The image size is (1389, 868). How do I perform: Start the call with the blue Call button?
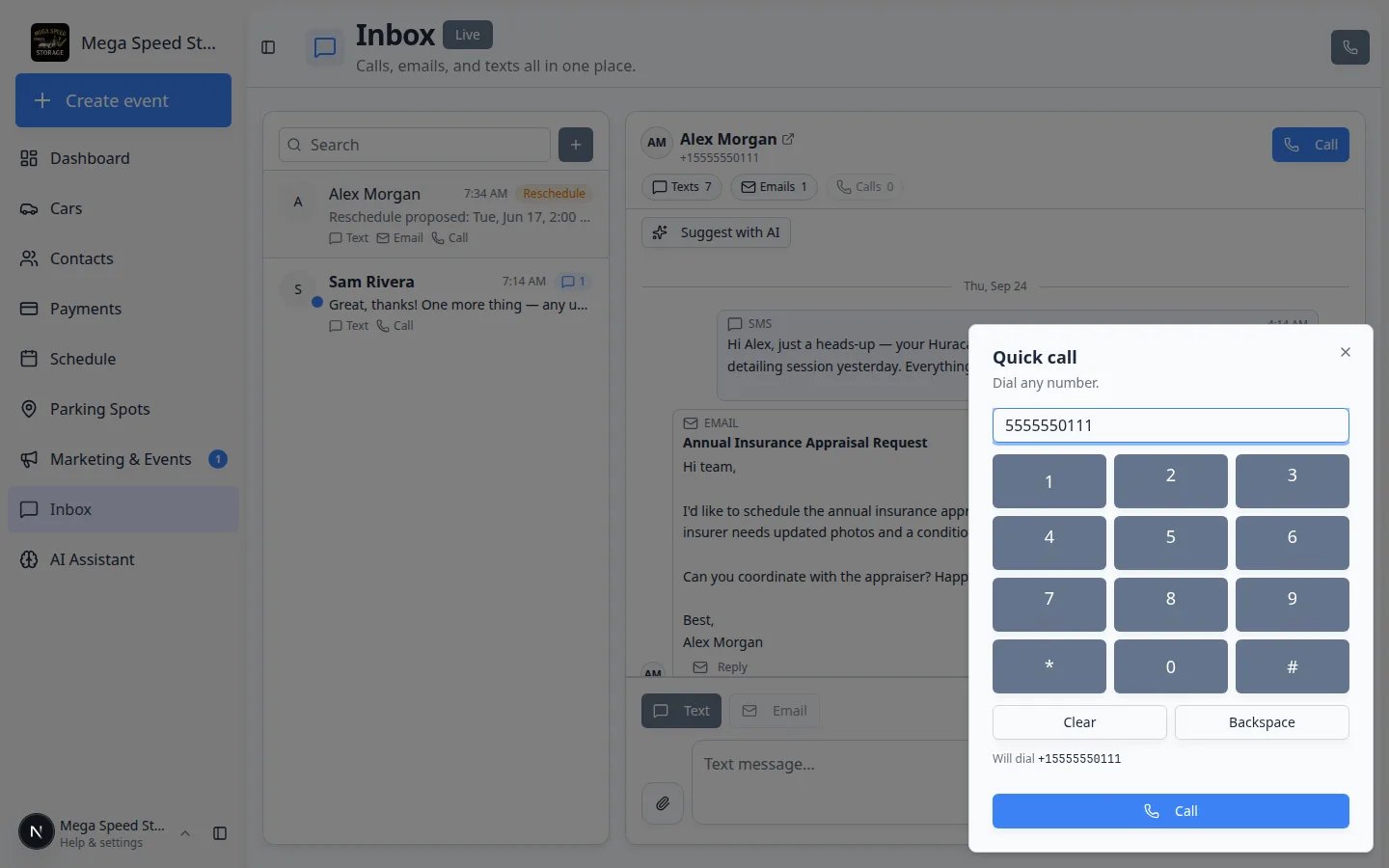coord(1170,811)
